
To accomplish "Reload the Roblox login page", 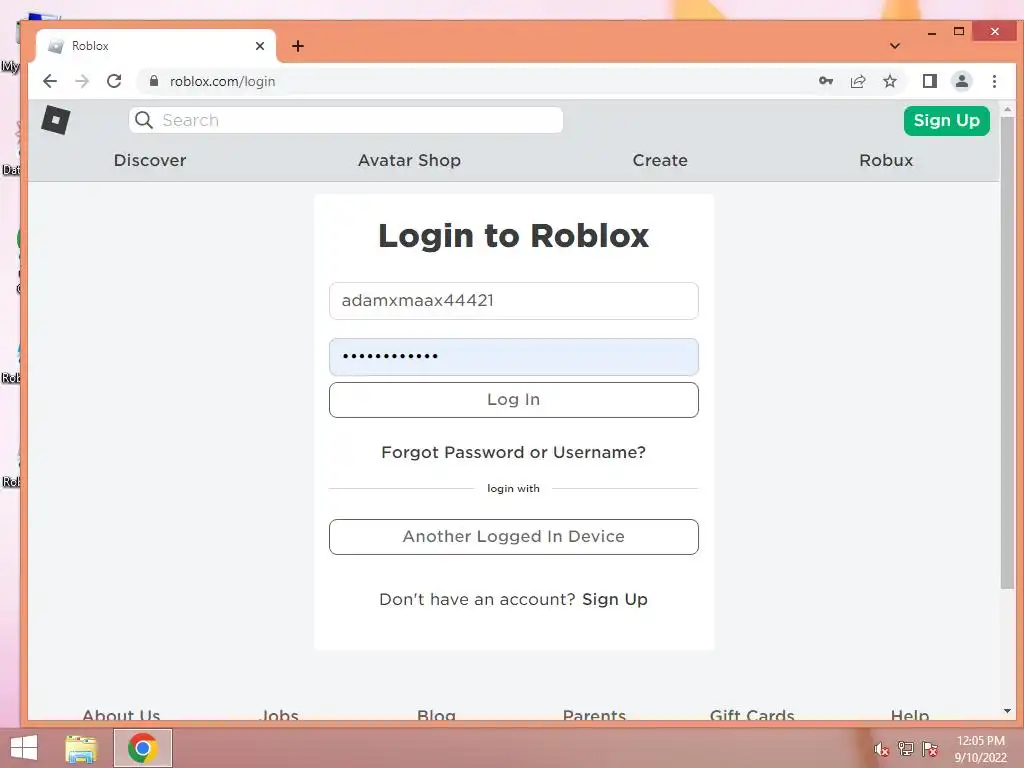I will (114, 81).
